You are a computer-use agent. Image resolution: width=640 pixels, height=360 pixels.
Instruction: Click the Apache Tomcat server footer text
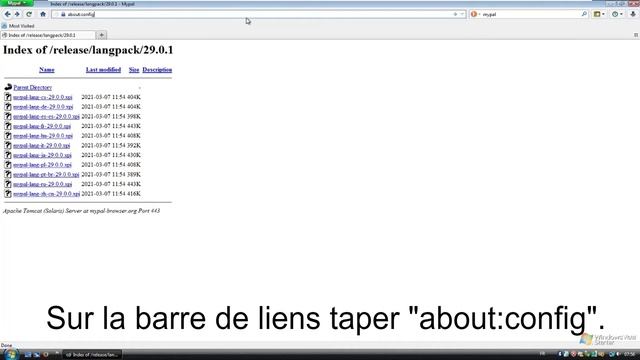pos(82,211)
